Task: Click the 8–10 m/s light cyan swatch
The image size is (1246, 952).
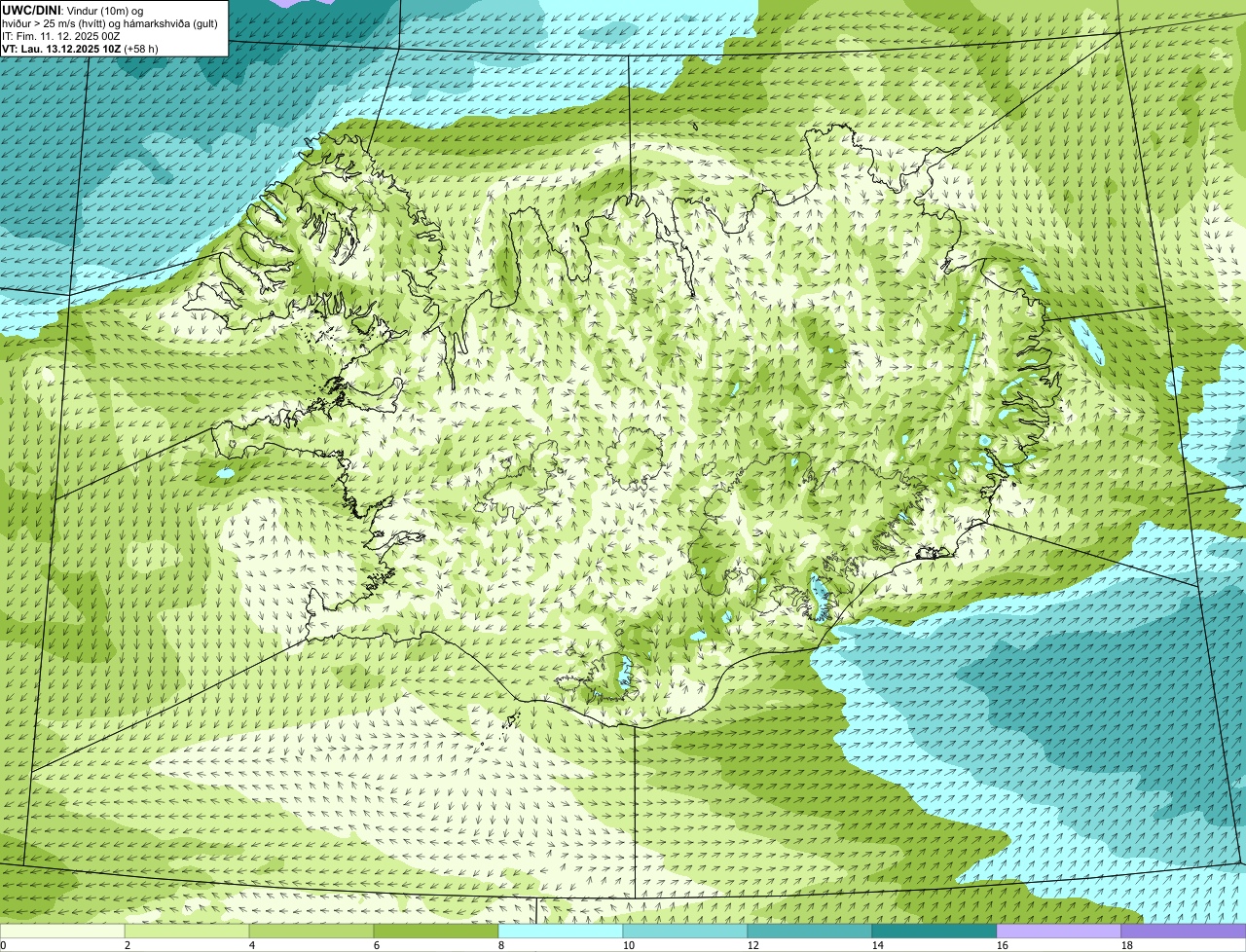Action: 561,931
